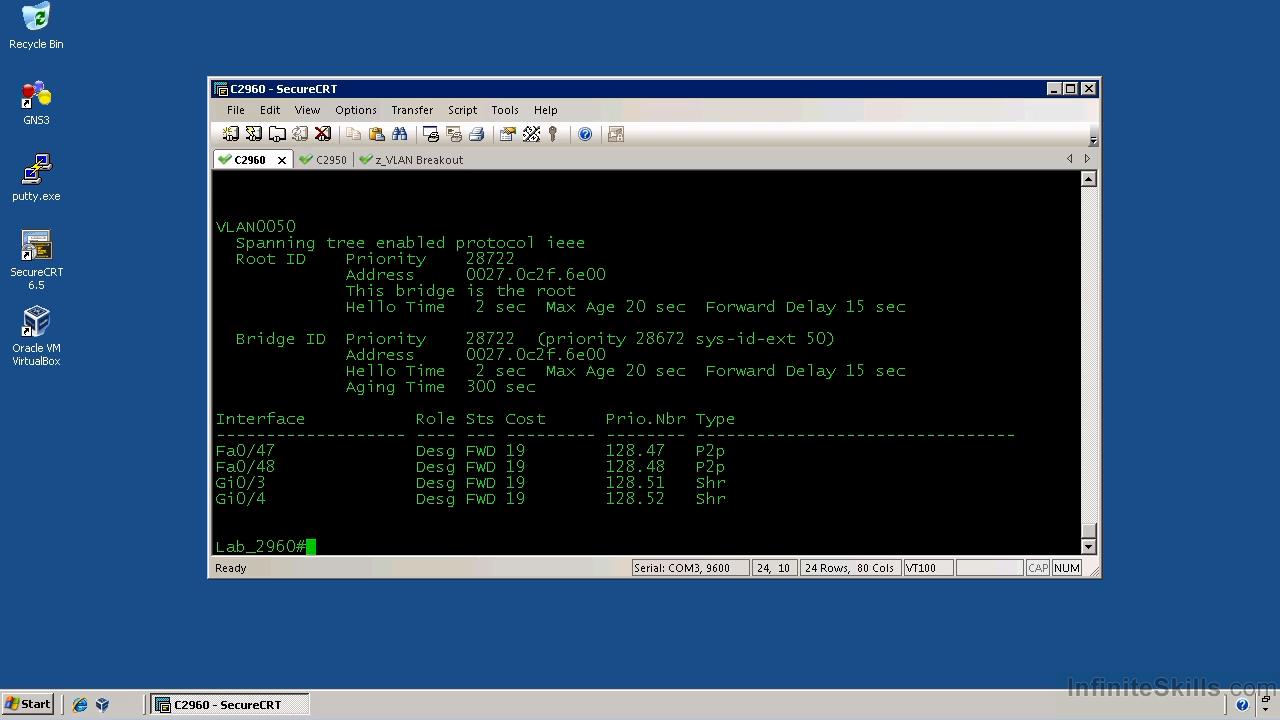
Task: Click the Print Screen toolbar icon
Action: click(x=431, y=134)
